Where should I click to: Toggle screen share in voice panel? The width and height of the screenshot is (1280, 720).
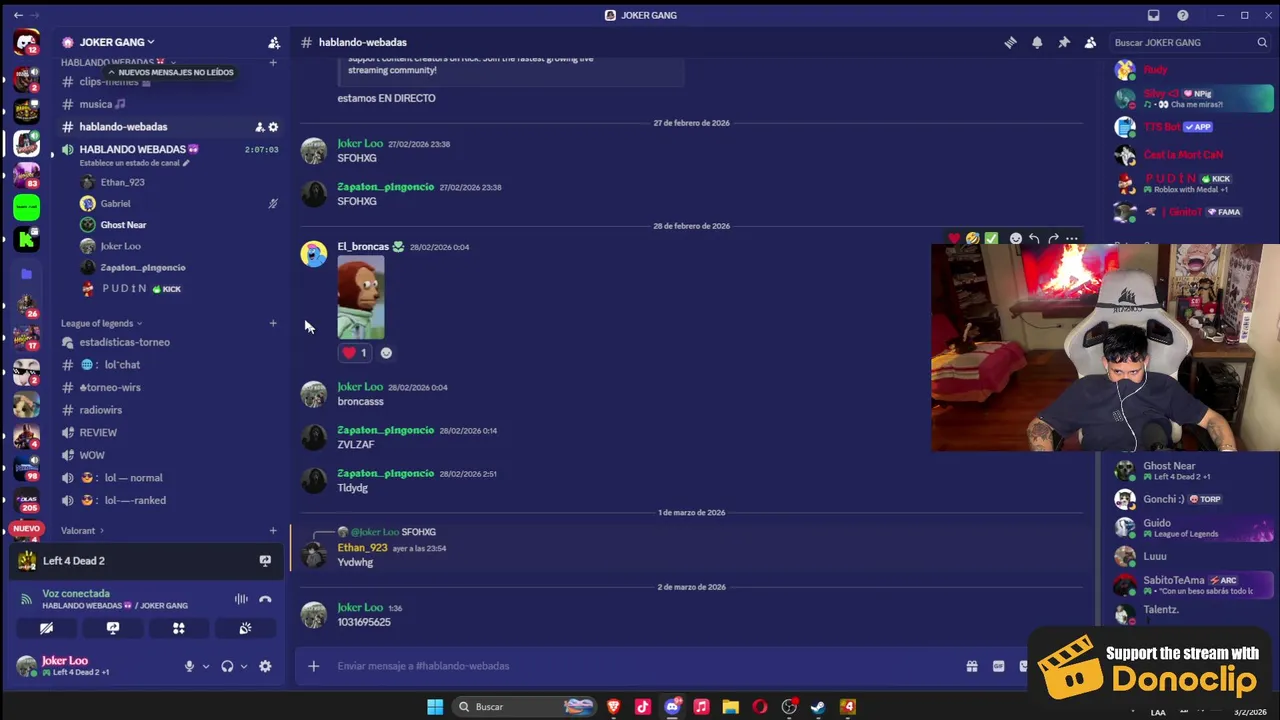point(113,628)
